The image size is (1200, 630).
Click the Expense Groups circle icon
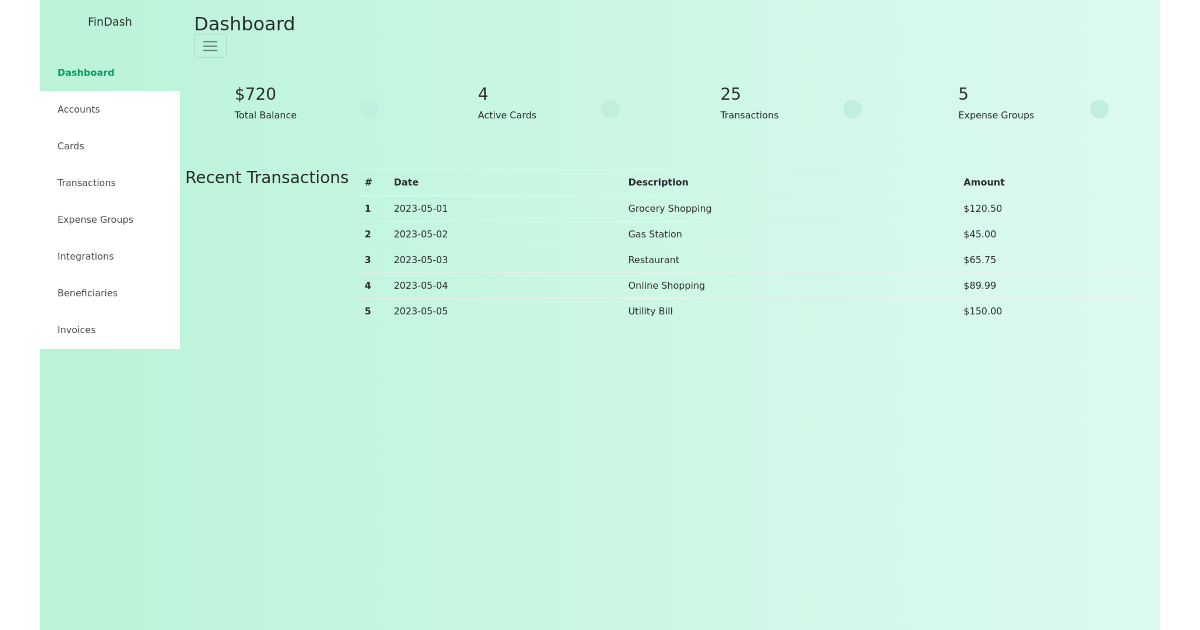(x=1099, y=109)
